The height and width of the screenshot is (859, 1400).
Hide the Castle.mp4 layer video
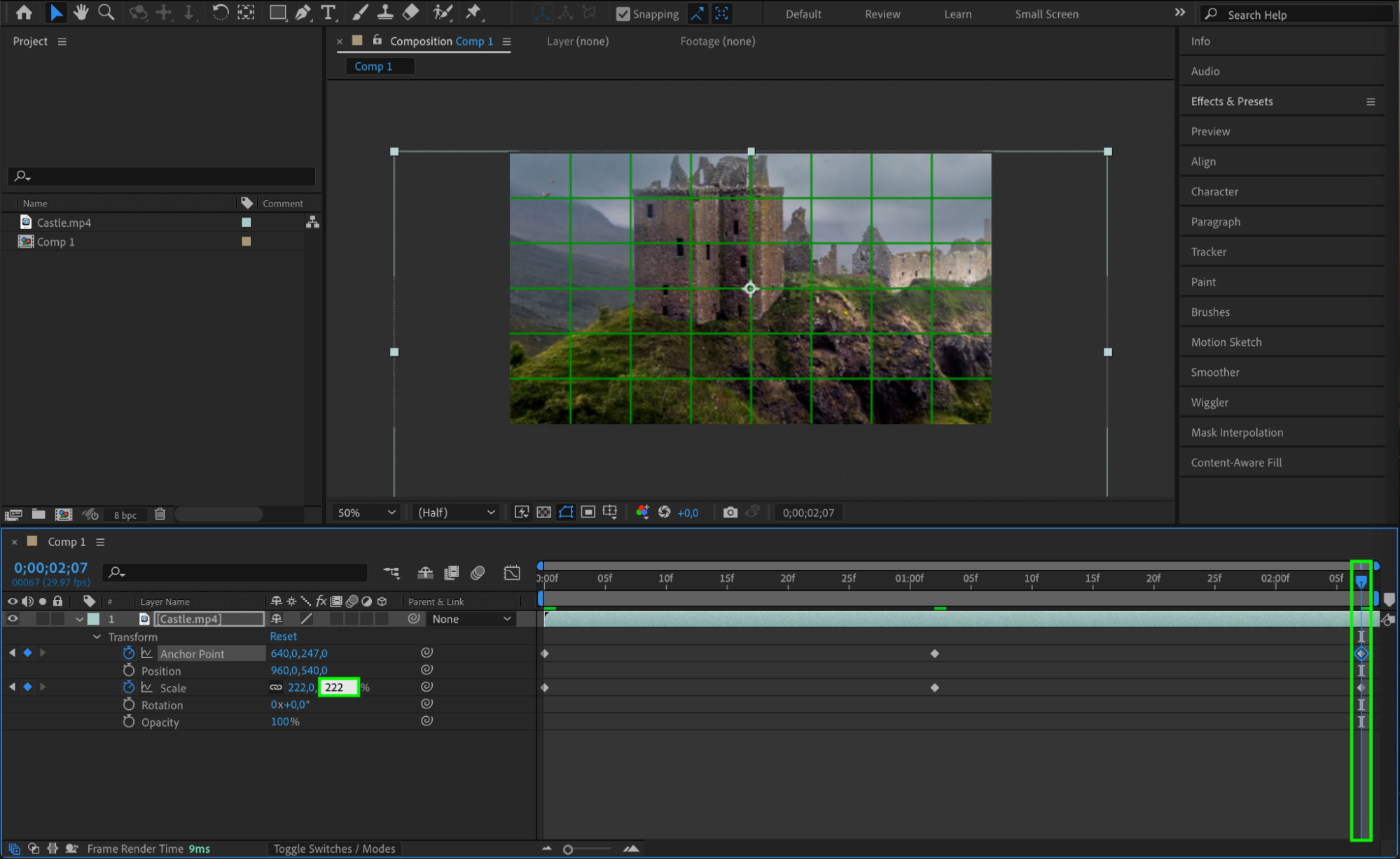[12, 619]
